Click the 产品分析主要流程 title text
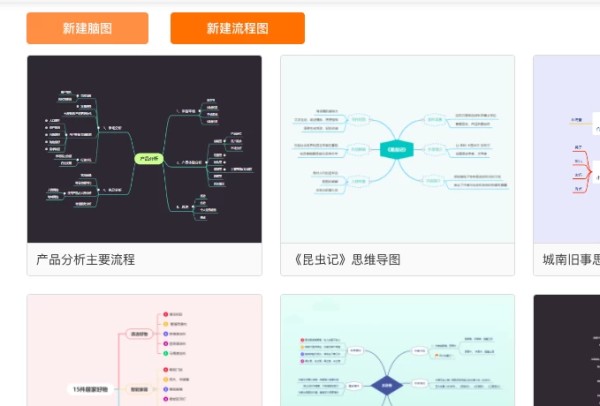600x406 pixels. (86, 260)
